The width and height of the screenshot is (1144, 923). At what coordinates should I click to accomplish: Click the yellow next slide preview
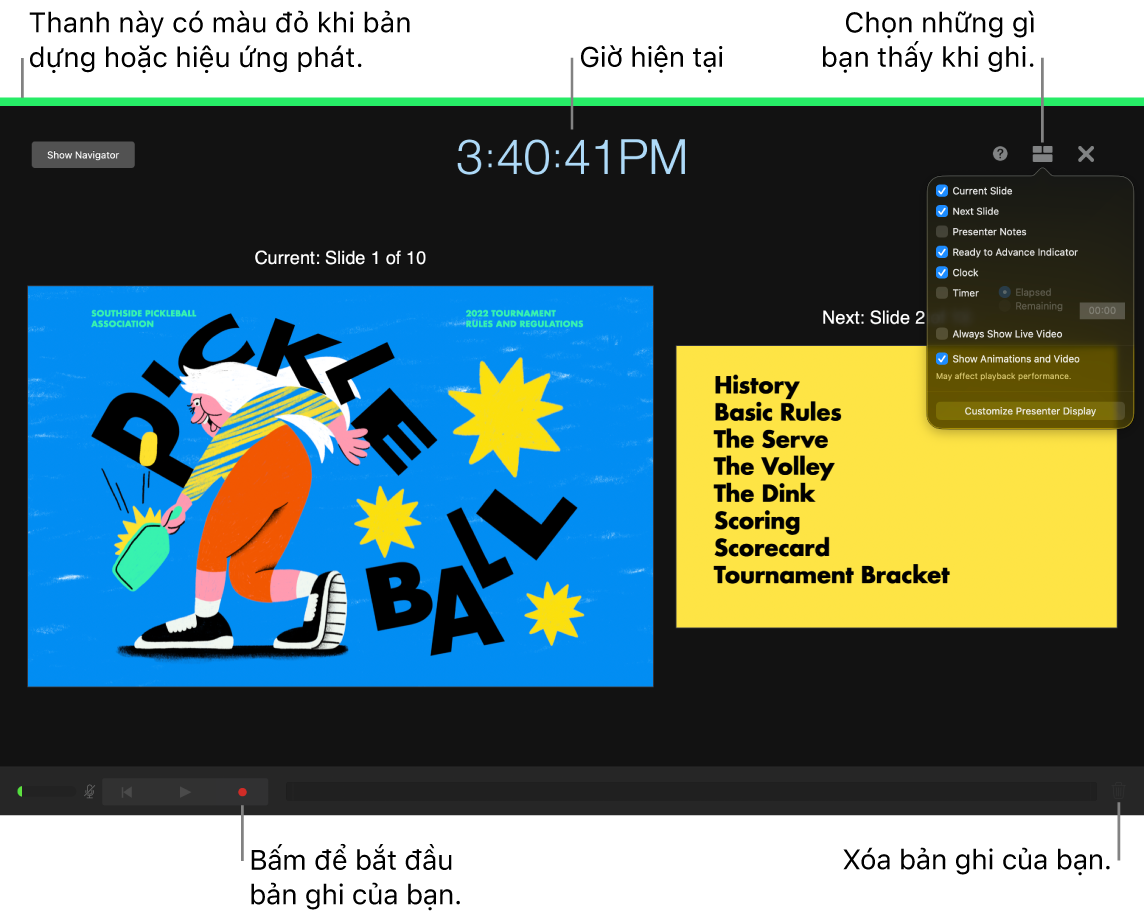[x=896, y=487]
